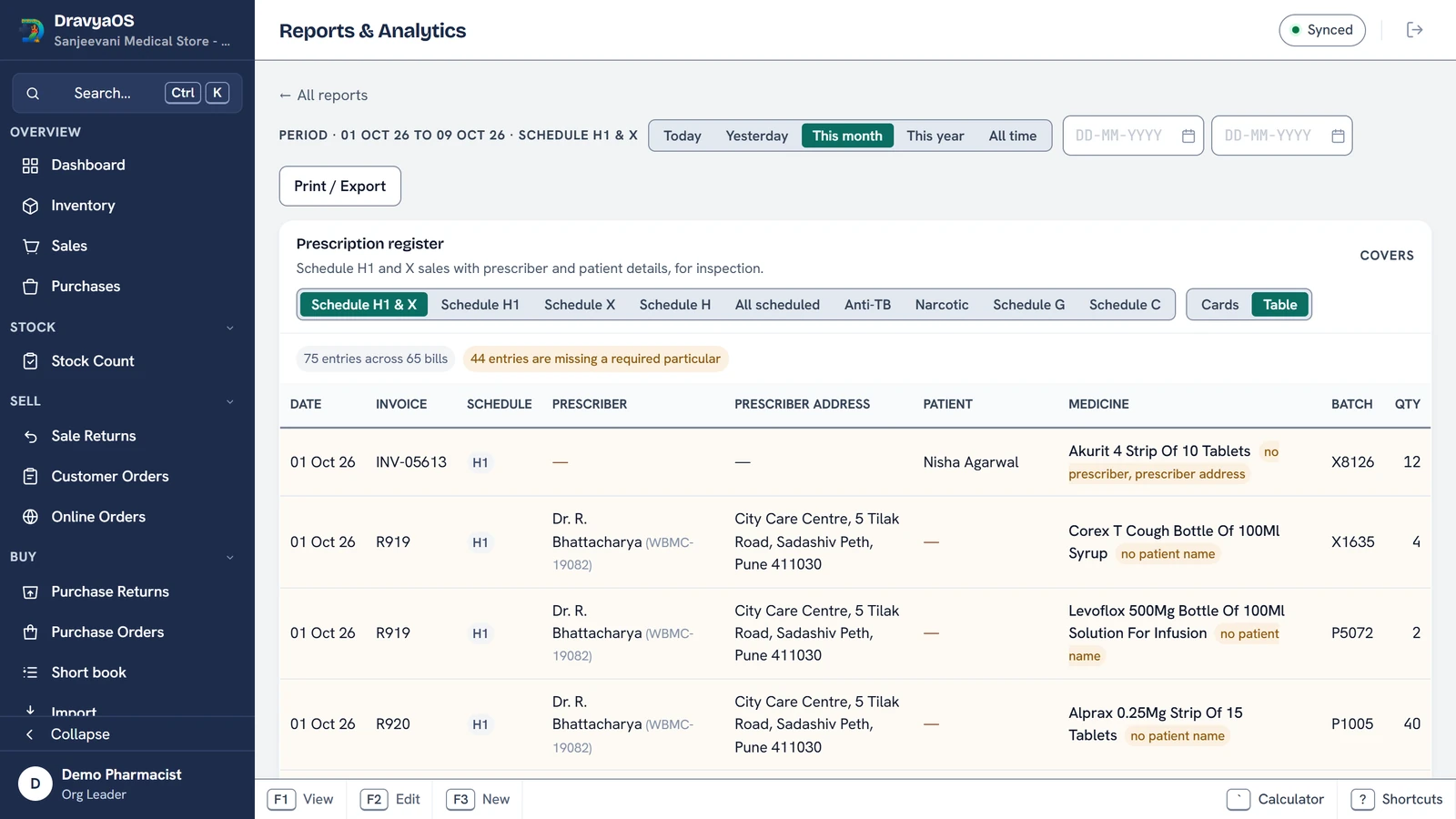Select Schedule H filter tab
Screen dimensions: 1456x819
click(675, 305)
